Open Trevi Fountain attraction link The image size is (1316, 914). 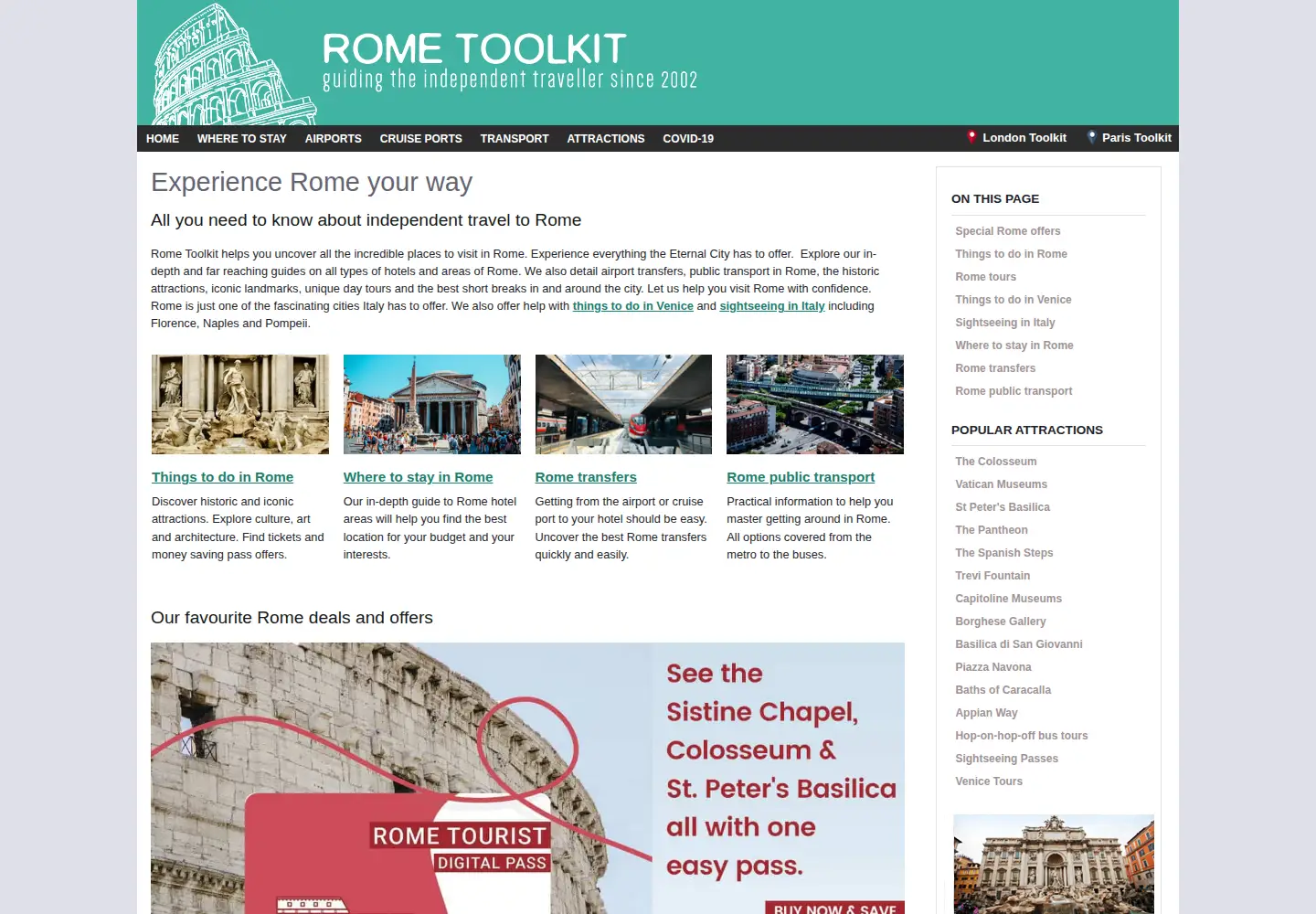point(992,576)
